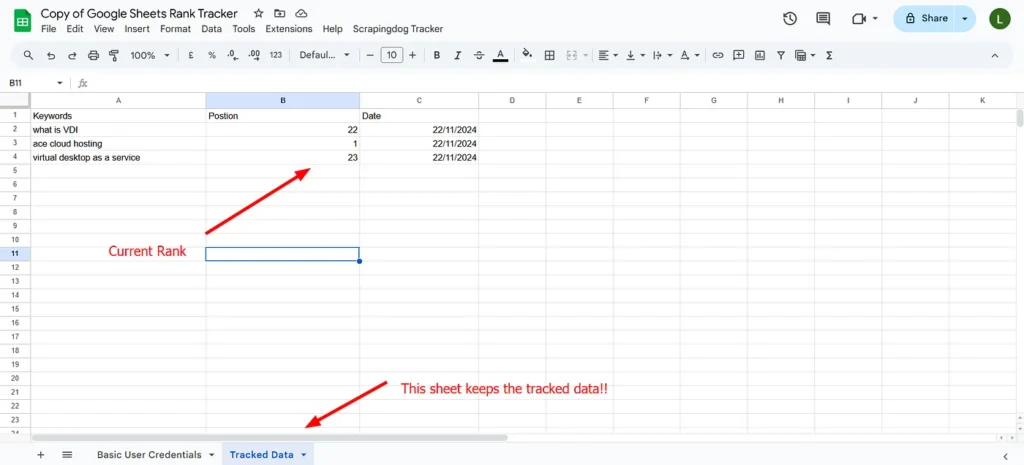Select column C header

[x=419, y=101]
